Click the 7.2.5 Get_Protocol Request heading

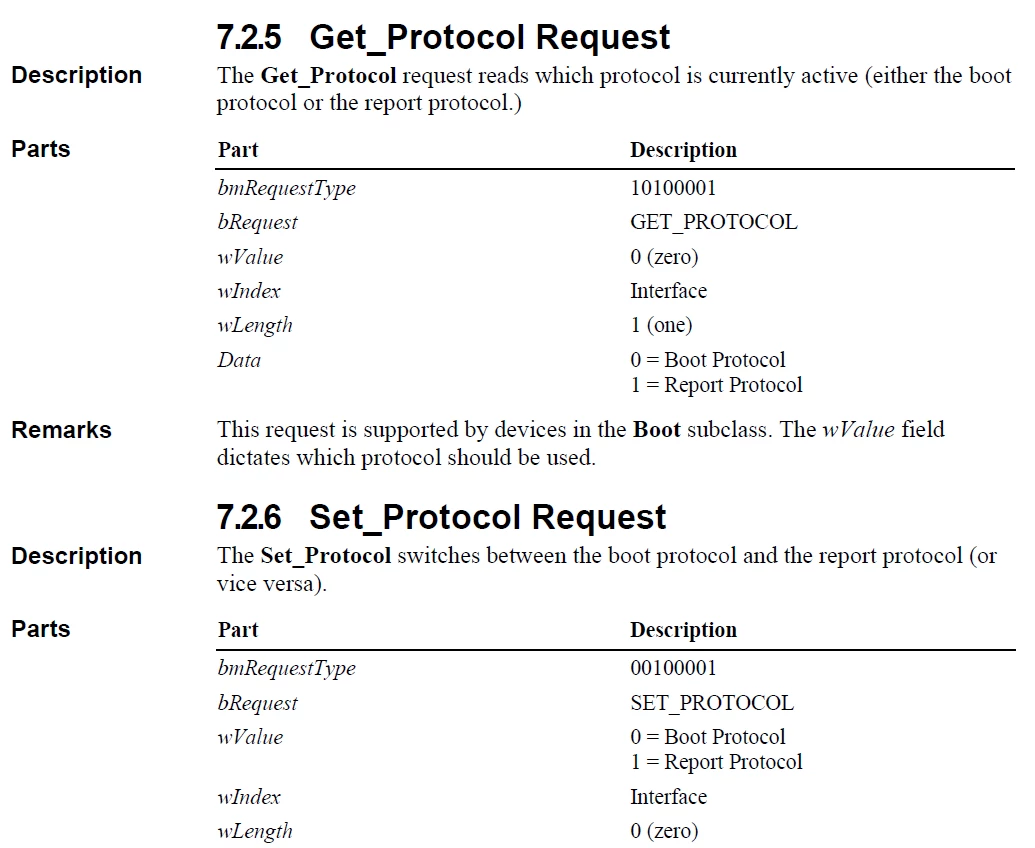point(443,37)
